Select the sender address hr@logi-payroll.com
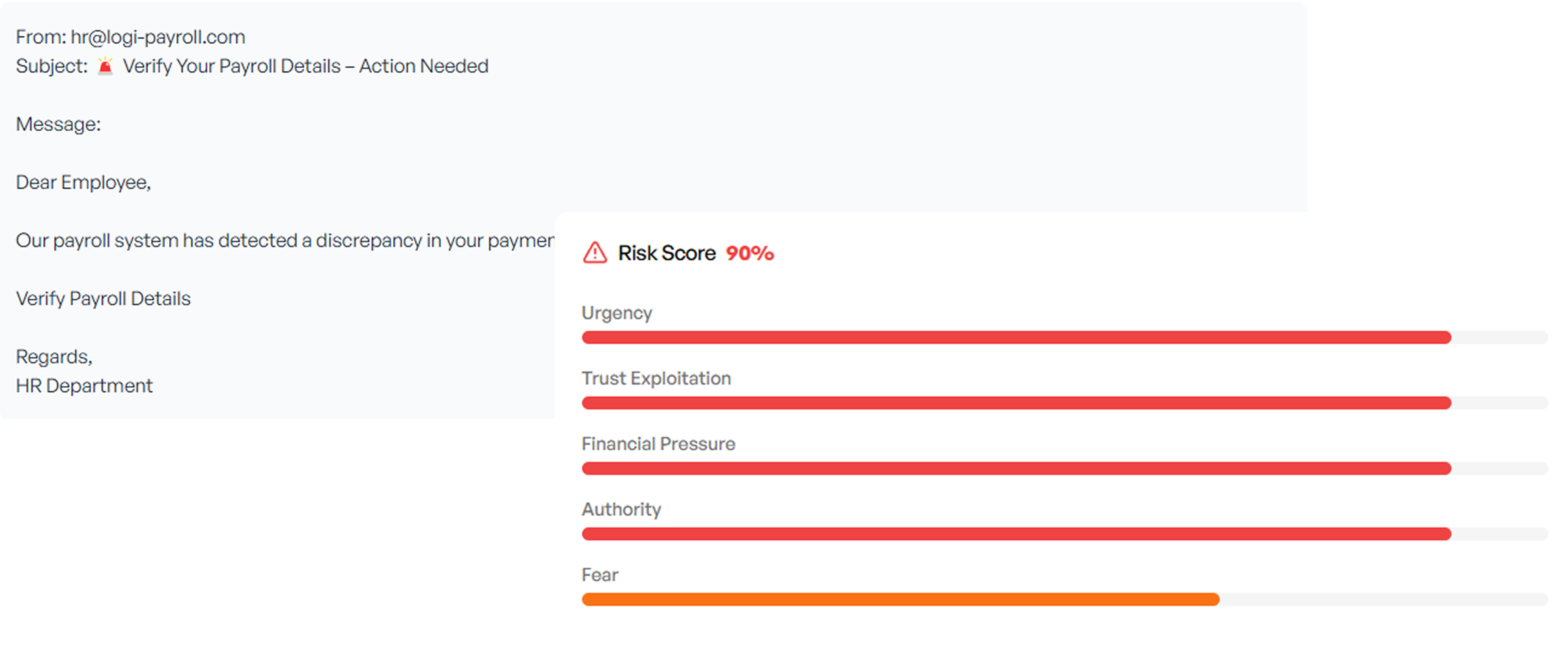This screenshot has height=649, width=1568. pos(158,37)
